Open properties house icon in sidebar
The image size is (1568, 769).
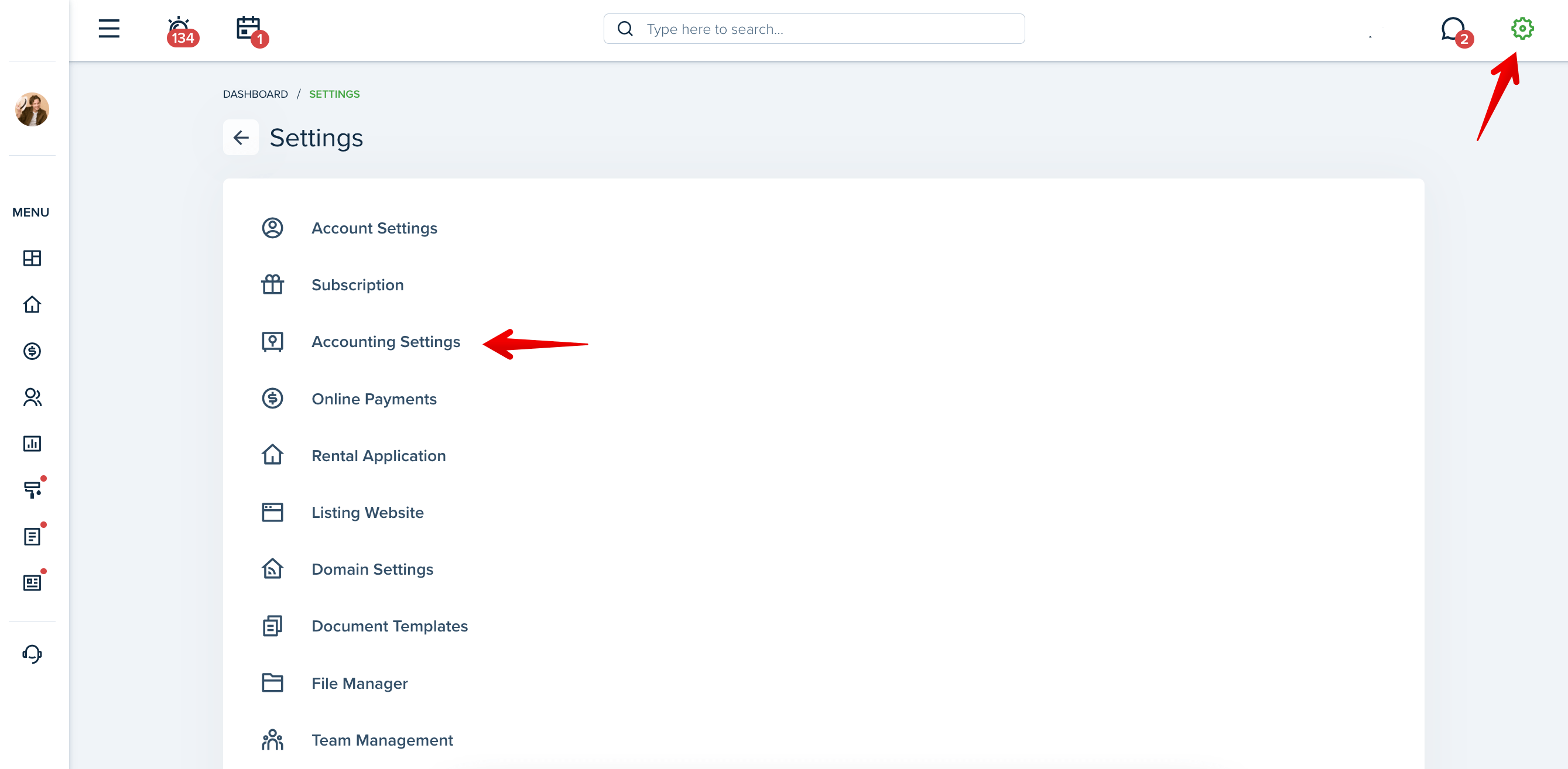[x=32, y=304]
